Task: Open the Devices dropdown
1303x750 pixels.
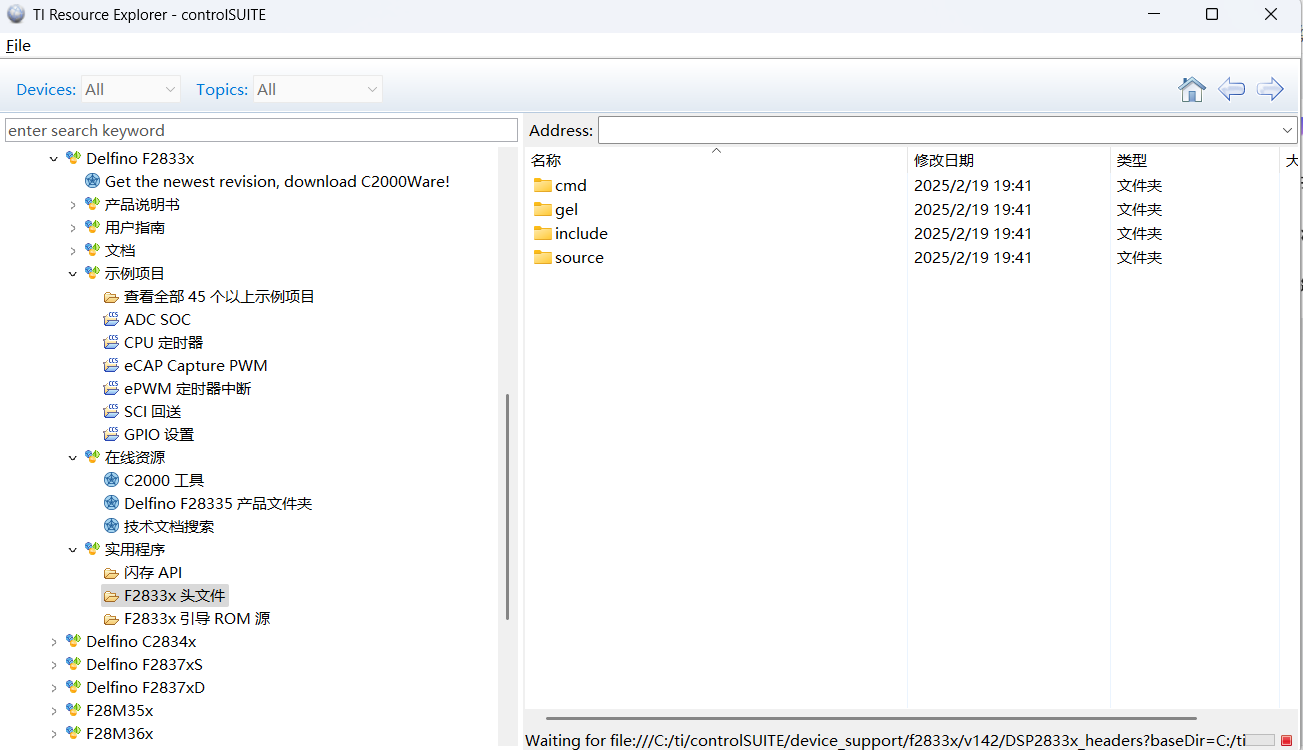Action: 131,89
